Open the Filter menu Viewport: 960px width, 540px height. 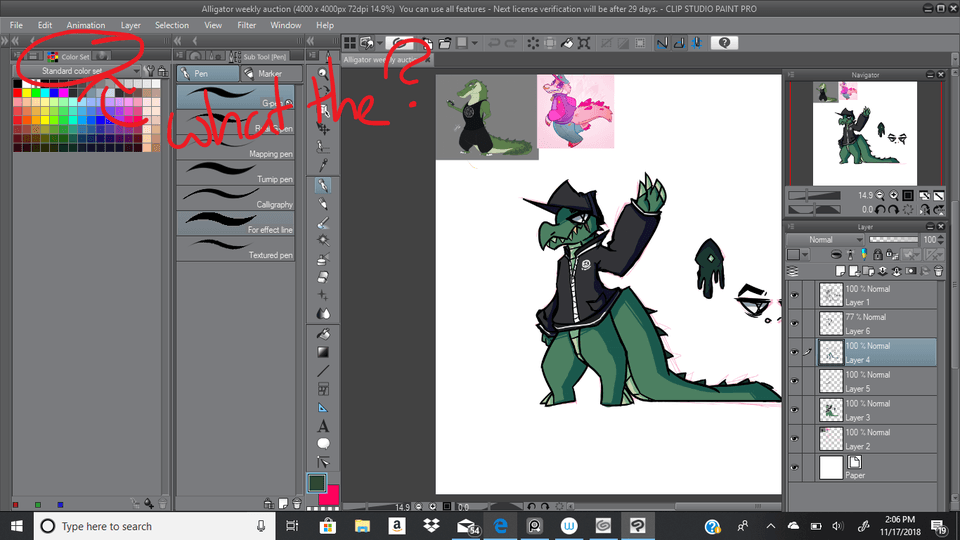(246, 25)
